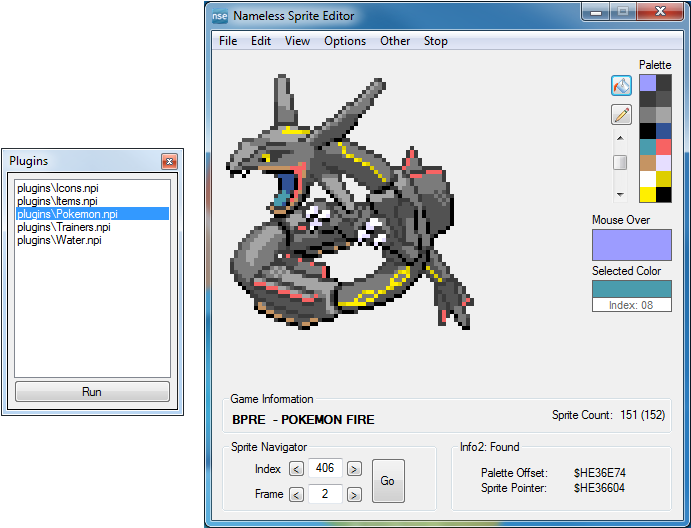Close the Nameless Sprite Editor window
Viewport: 691px width, 528px height.
660,11
